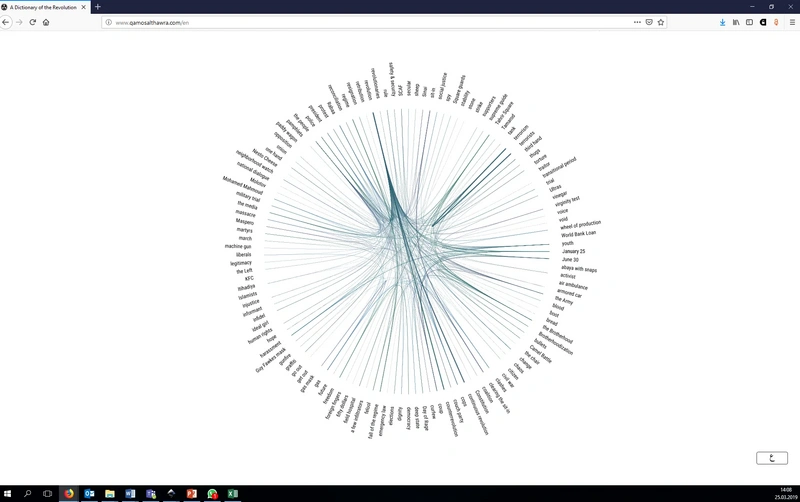Select the term World Bank Loan
Image resolution: width=800 pixels, height=502 pixels.
click(x=578, y=234)
